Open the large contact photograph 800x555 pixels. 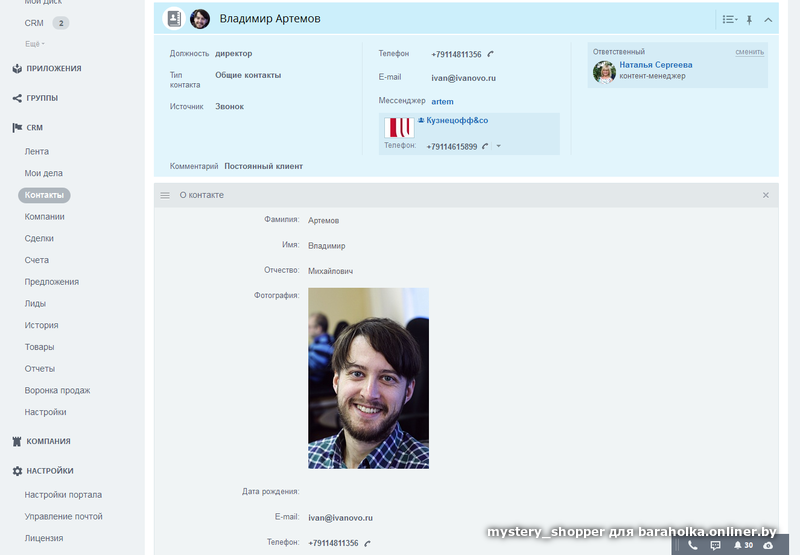pyautogui.click(x=368, y=378)
